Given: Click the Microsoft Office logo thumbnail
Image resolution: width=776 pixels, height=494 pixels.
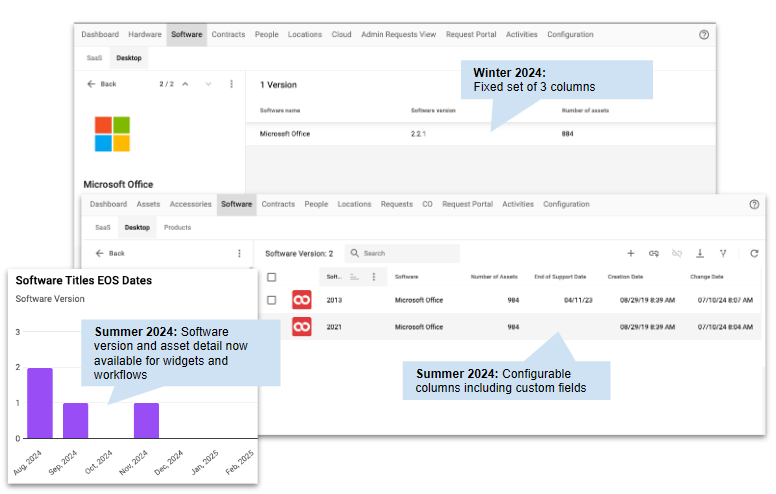Looking at the screenshot, I should pyautogui.click(x=112, y=134).
